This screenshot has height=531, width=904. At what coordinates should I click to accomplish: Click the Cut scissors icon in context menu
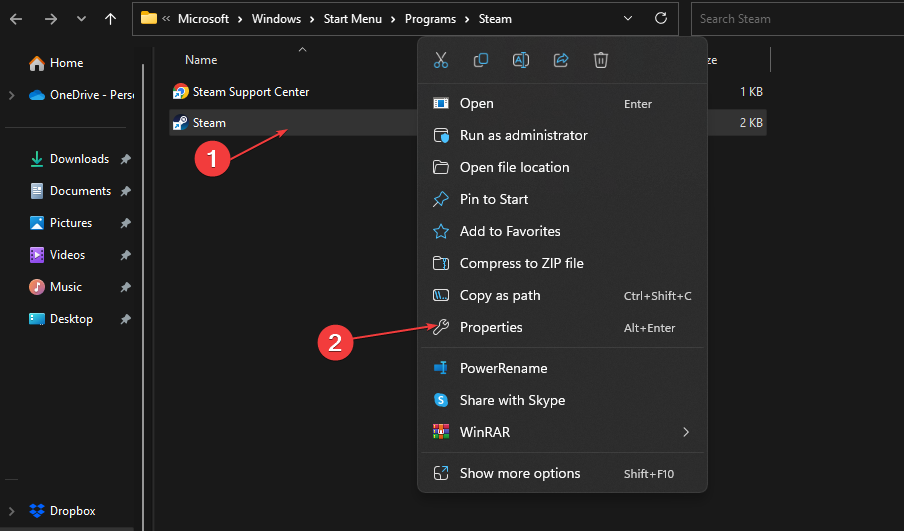click(440, 60)
